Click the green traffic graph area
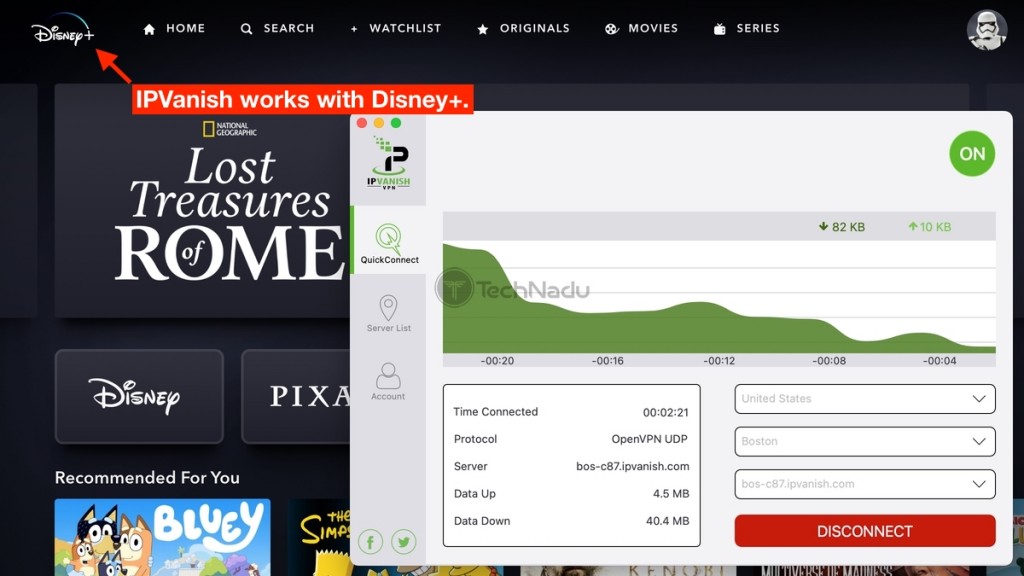 [719, 297]
